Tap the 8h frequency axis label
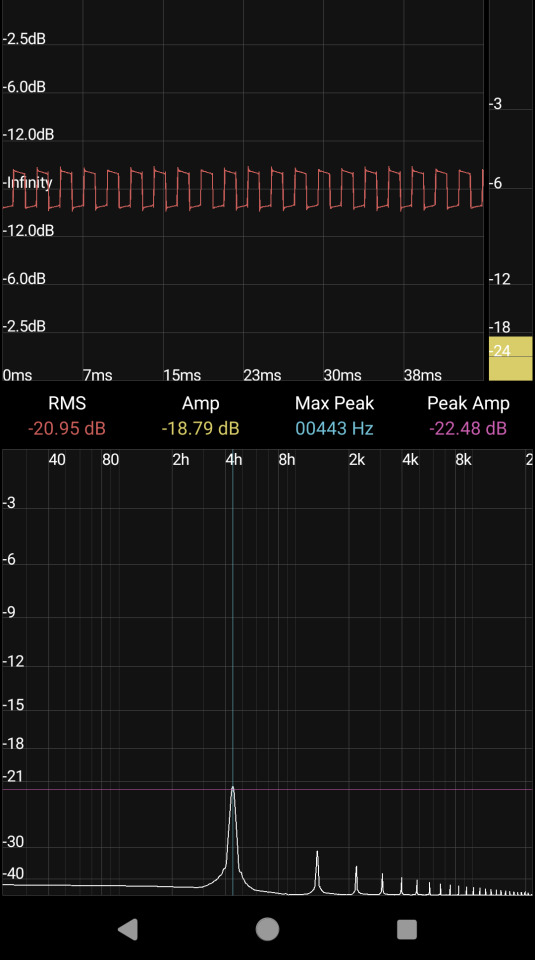The image size is (535, 960). click(x=286, y=459)
